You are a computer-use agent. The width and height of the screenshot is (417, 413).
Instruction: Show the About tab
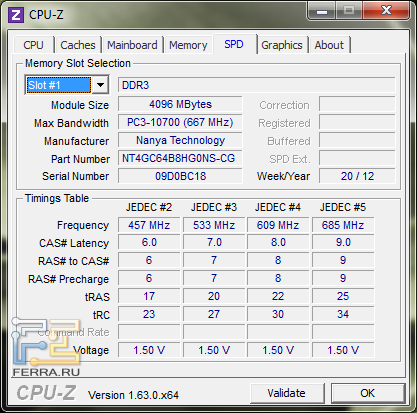click(329, 45)
